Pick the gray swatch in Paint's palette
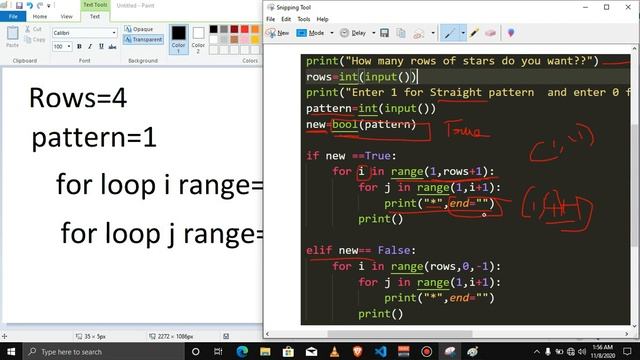This screenshot has height=360, width=640. tap(224, 29)
